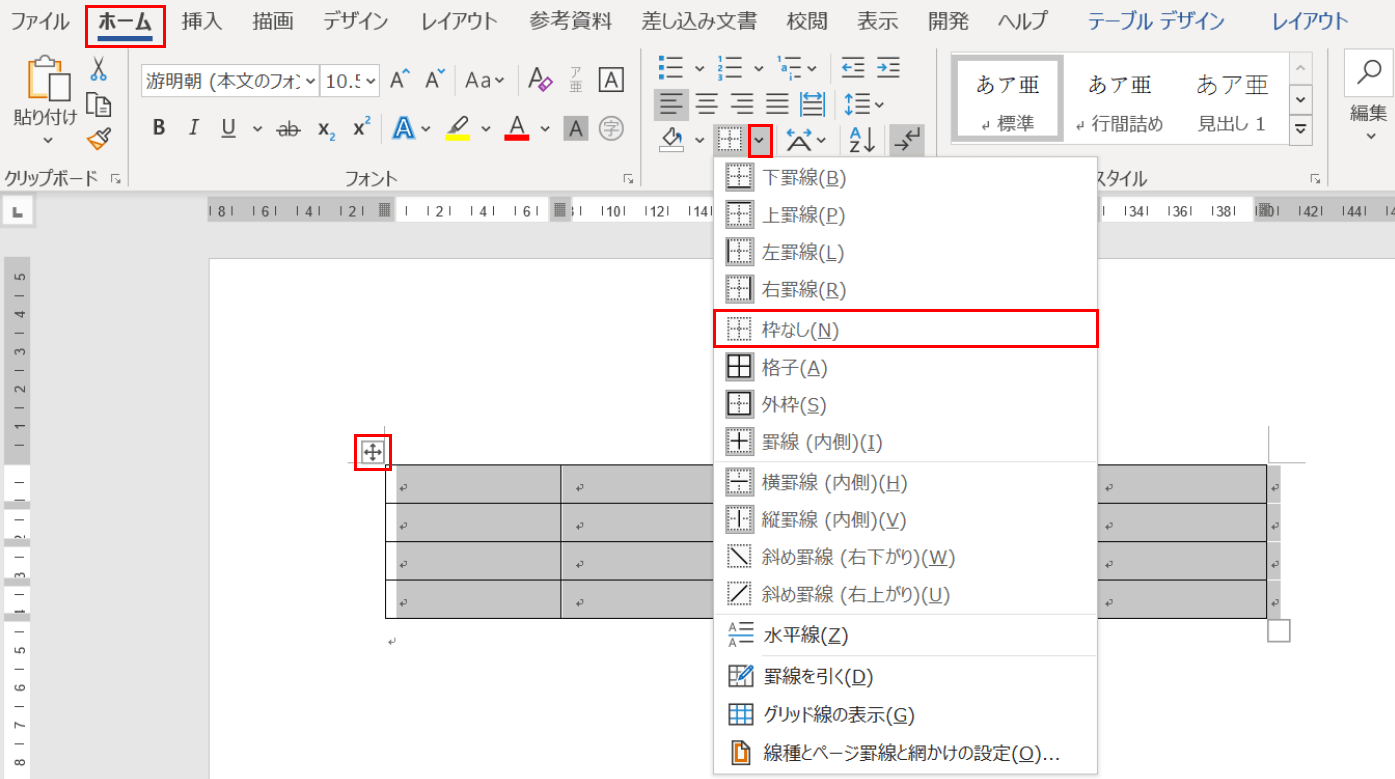Image resolution: width=1395 pixels, height=779 pixels.
Task: Select the Format Painter tool
Action: click(97, 139)
